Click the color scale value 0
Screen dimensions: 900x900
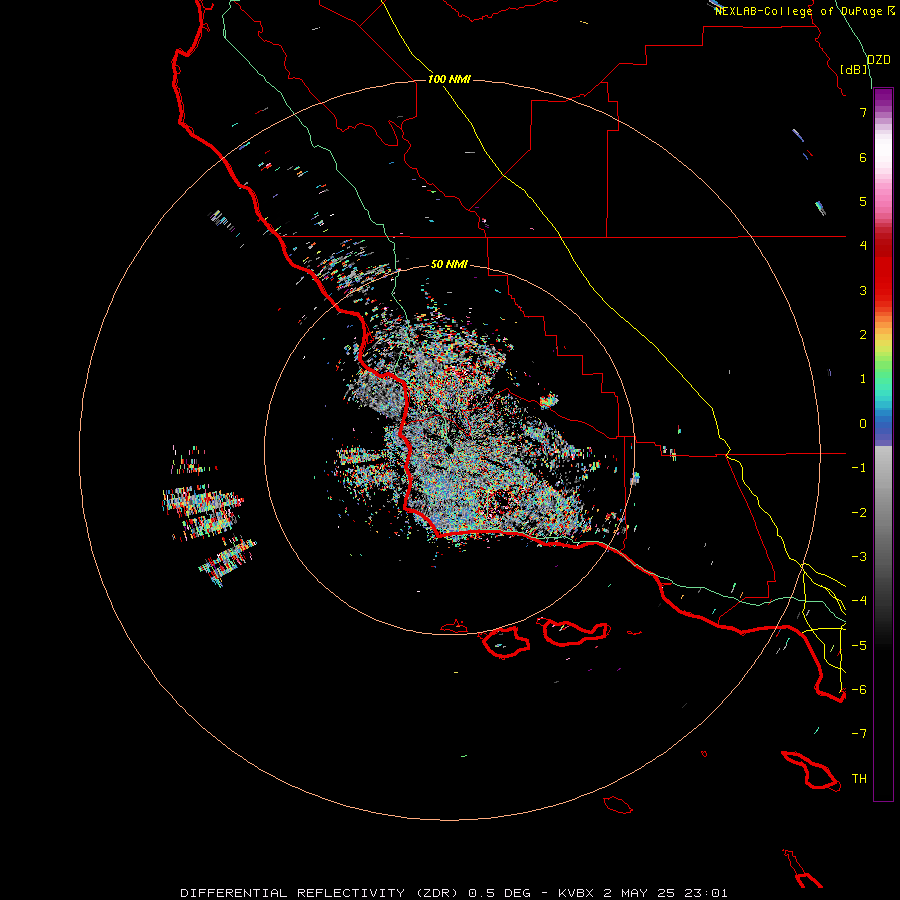863,424
